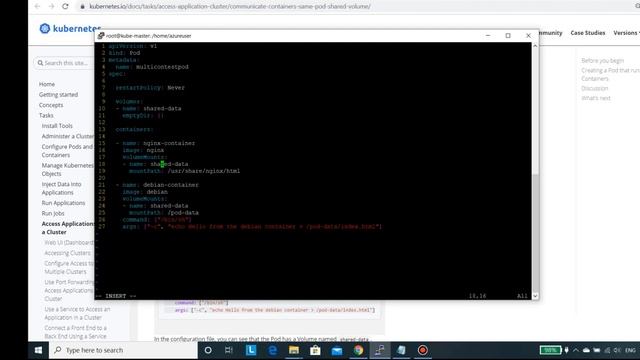The image size is (640, 360).
Task: Click the OneDrive cloud tray icon
Action: click(x=586, y=350)
